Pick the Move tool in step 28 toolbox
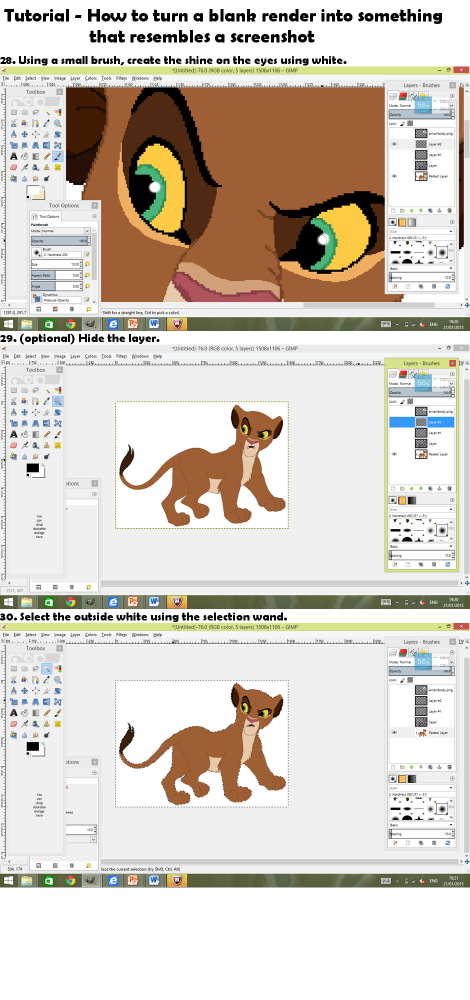The height and width of the screenshot is (1000, 470). 24,135
